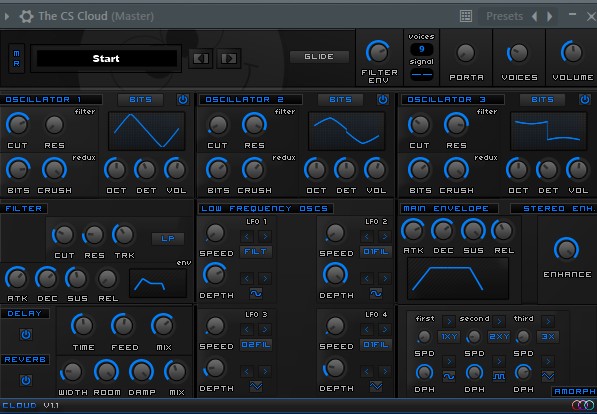
Task: Click the Filter Env knob
Action: (378, 52)
